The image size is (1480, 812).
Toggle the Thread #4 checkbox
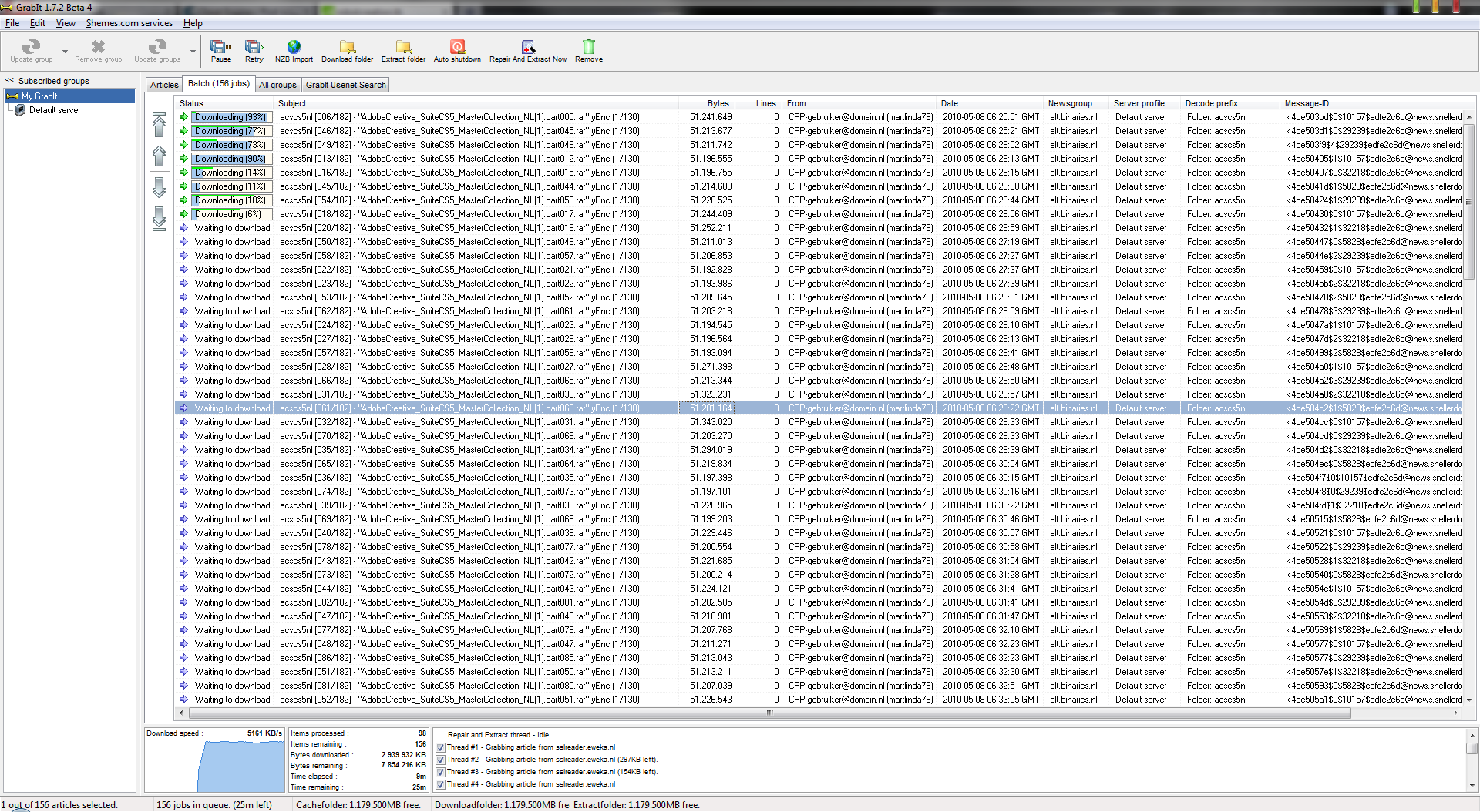pos(440,784)
